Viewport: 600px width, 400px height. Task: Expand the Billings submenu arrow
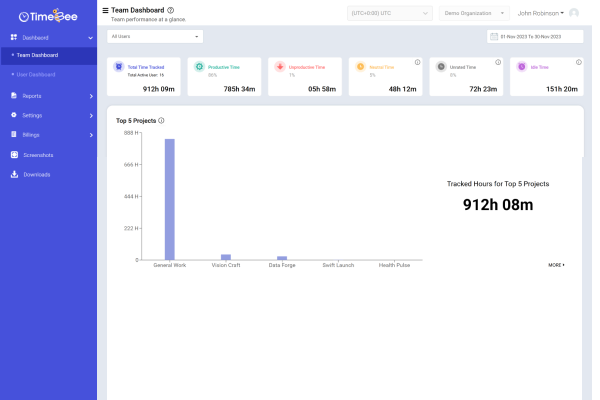(x=91, y=135)
